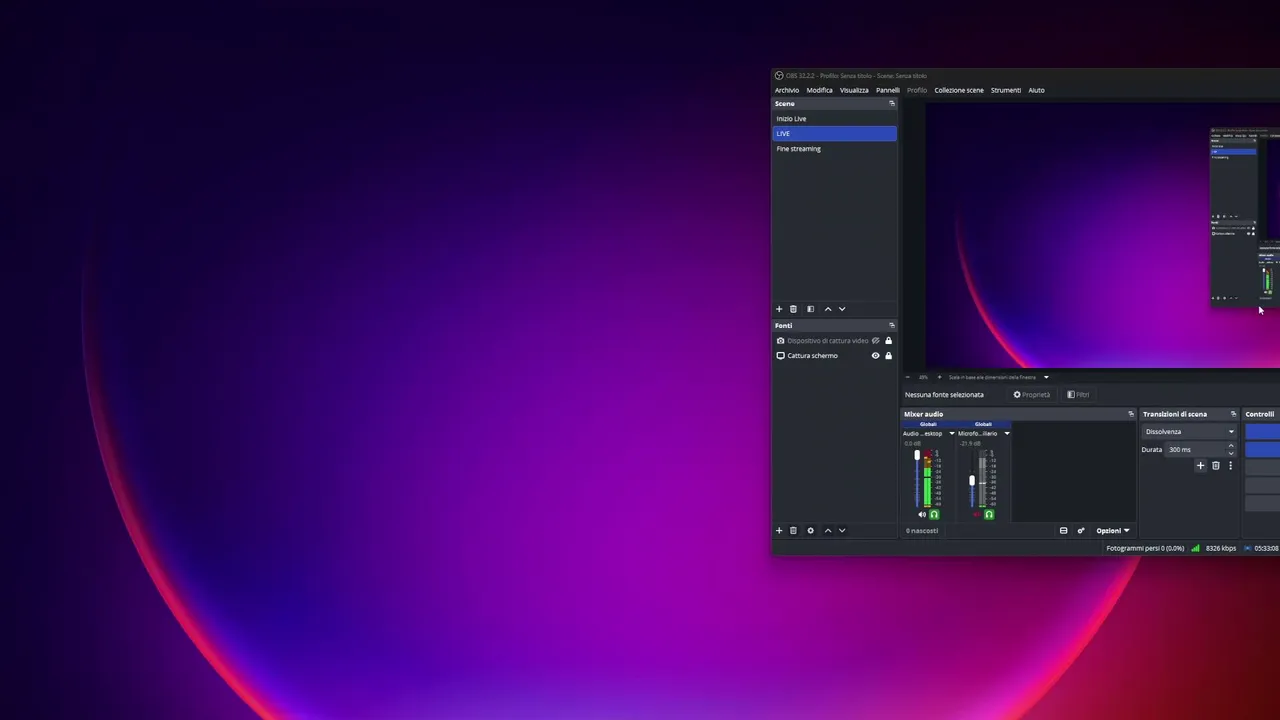Select the LIVE scene
Screen dimensions: 1280x720
click(x=834, y=134)
